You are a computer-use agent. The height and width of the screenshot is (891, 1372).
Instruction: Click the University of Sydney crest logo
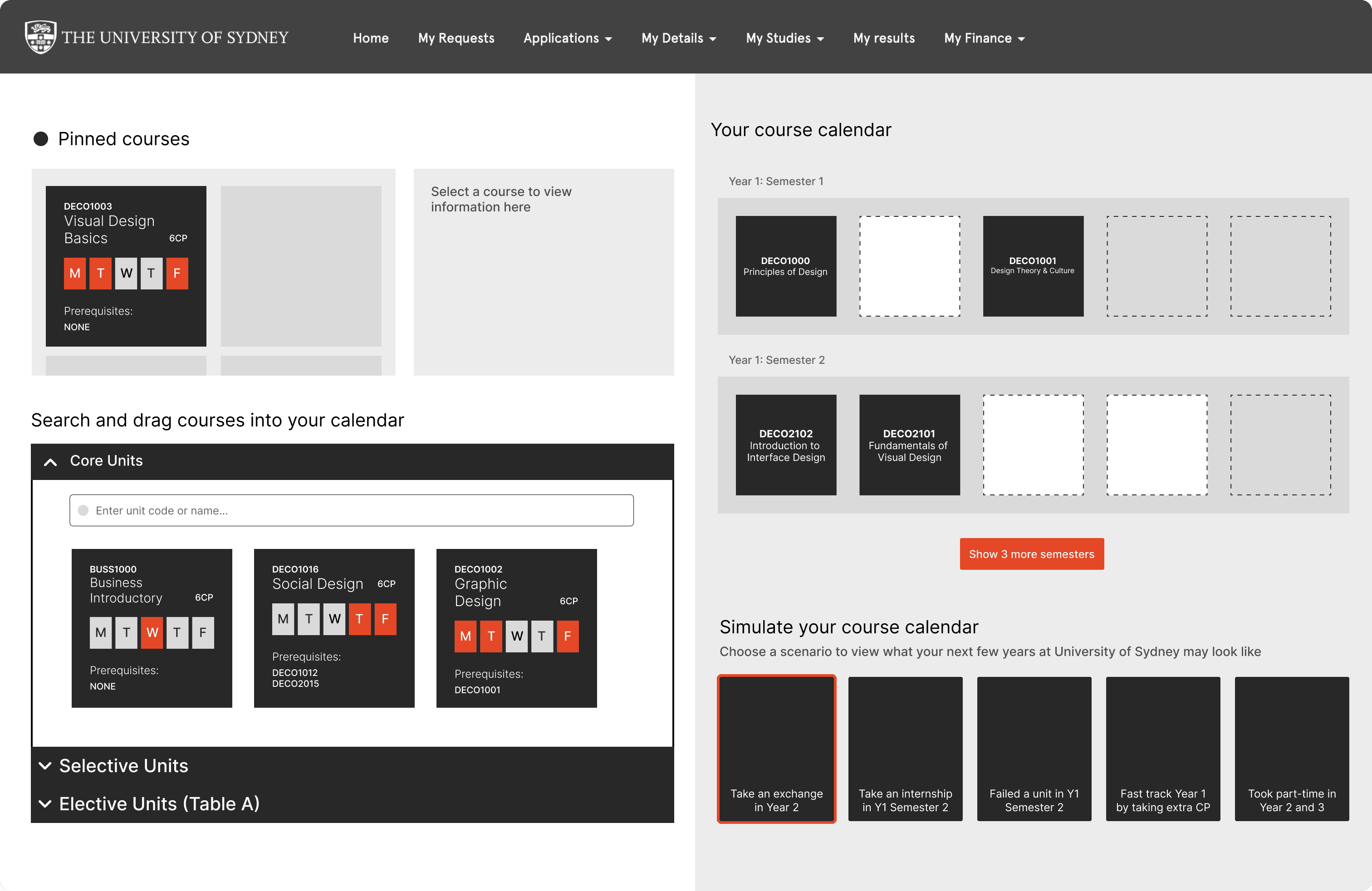(x=40, y=38)
